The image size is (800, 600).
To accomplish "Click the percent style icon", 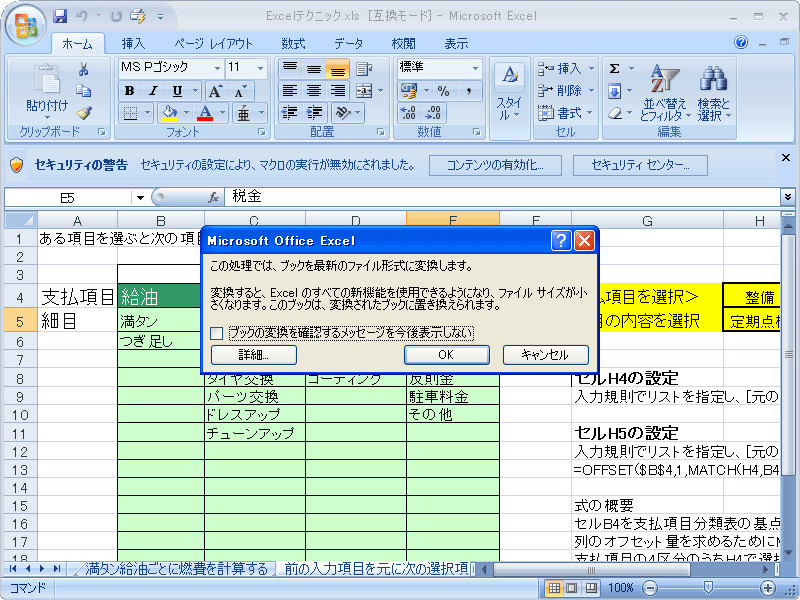I will (443, 91).
